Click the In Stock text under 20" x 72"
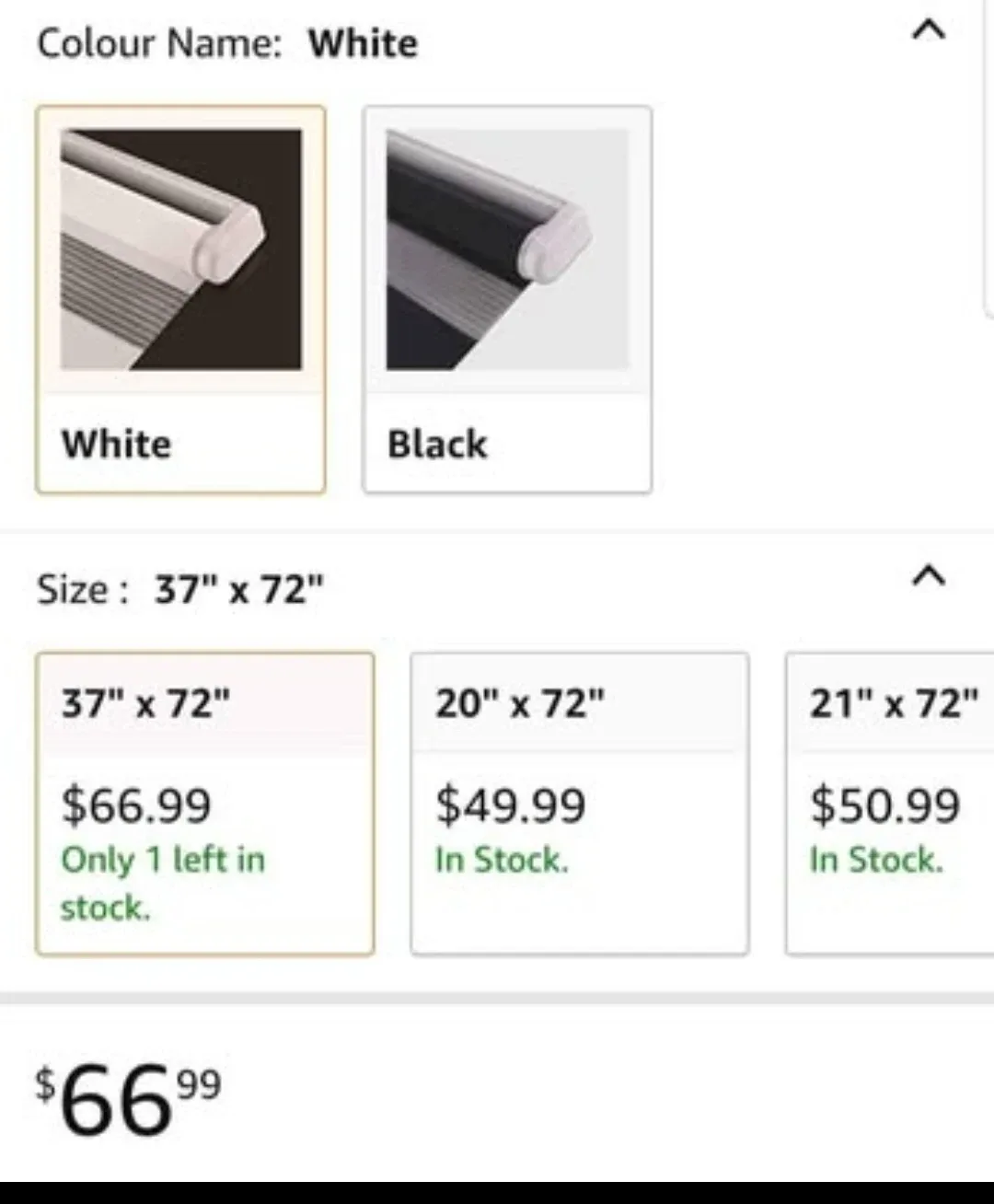 (x=503, y=860)
